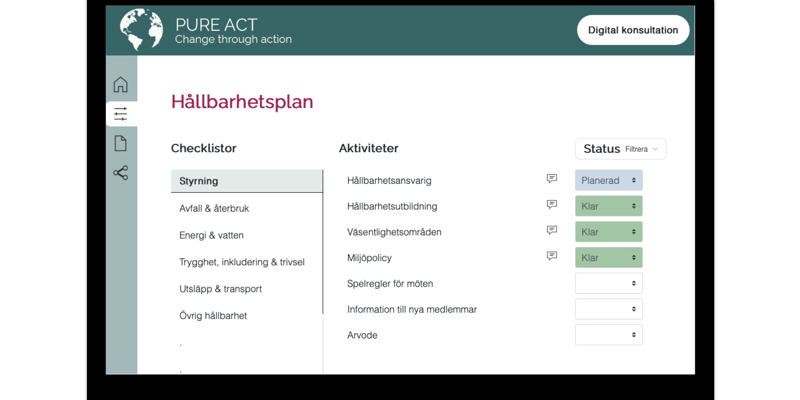Open the document icon in sidebar
The width and height of the screenshot is (800, 400).
tap(121, 144)
